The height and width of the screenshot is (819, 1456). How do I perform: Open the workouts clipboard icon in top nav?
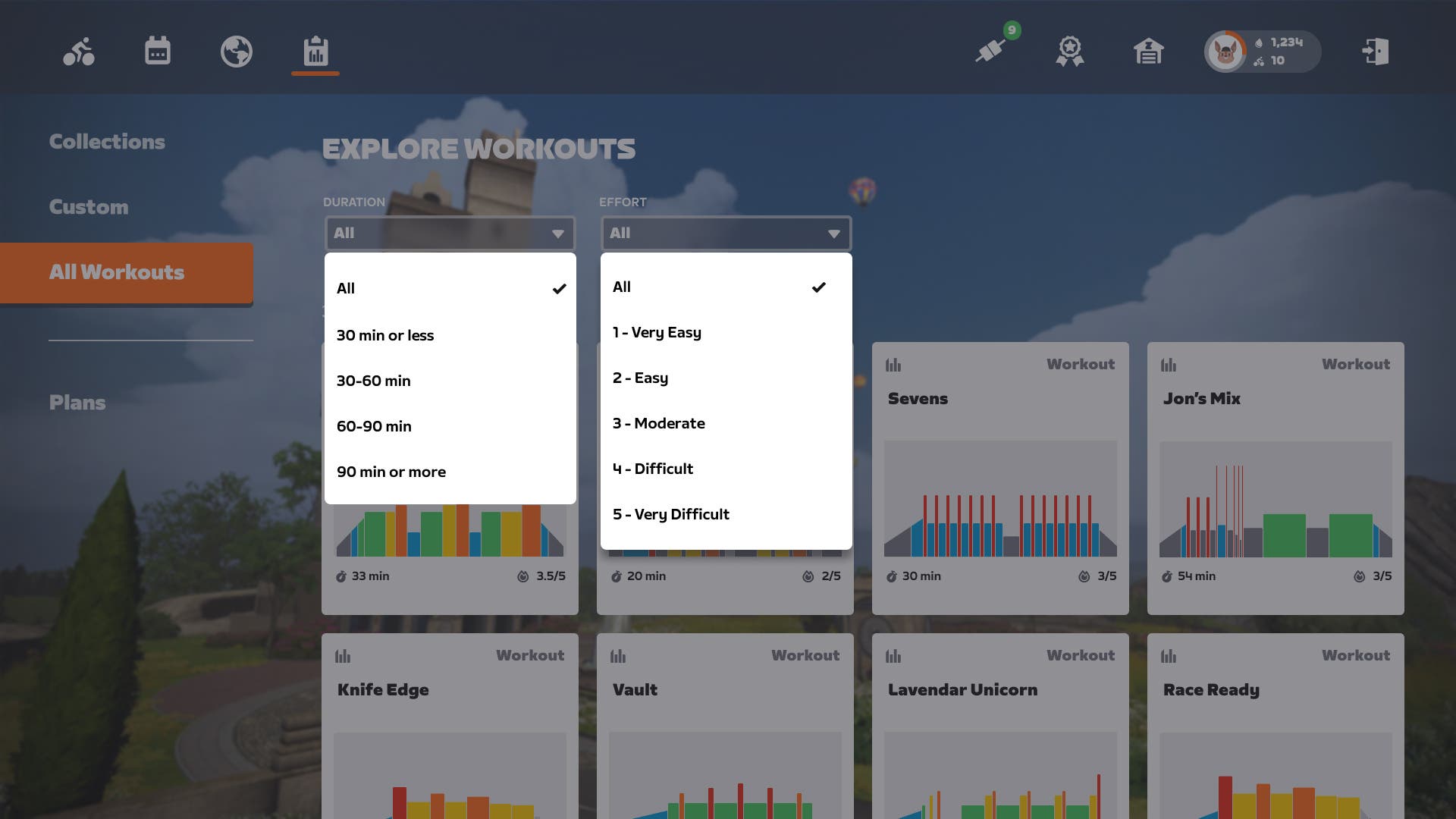(315, 52)
